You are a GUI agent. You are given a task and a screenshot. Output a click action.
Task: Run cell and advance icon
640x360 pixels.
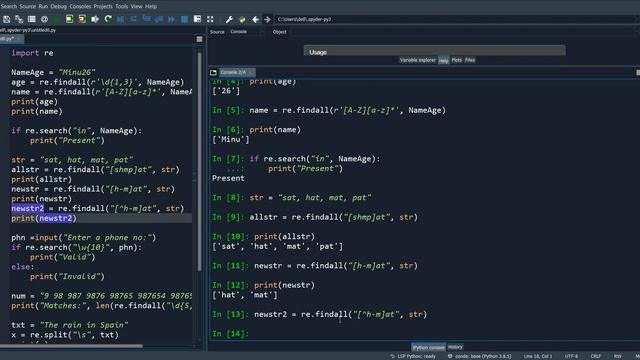click(82, 19)
